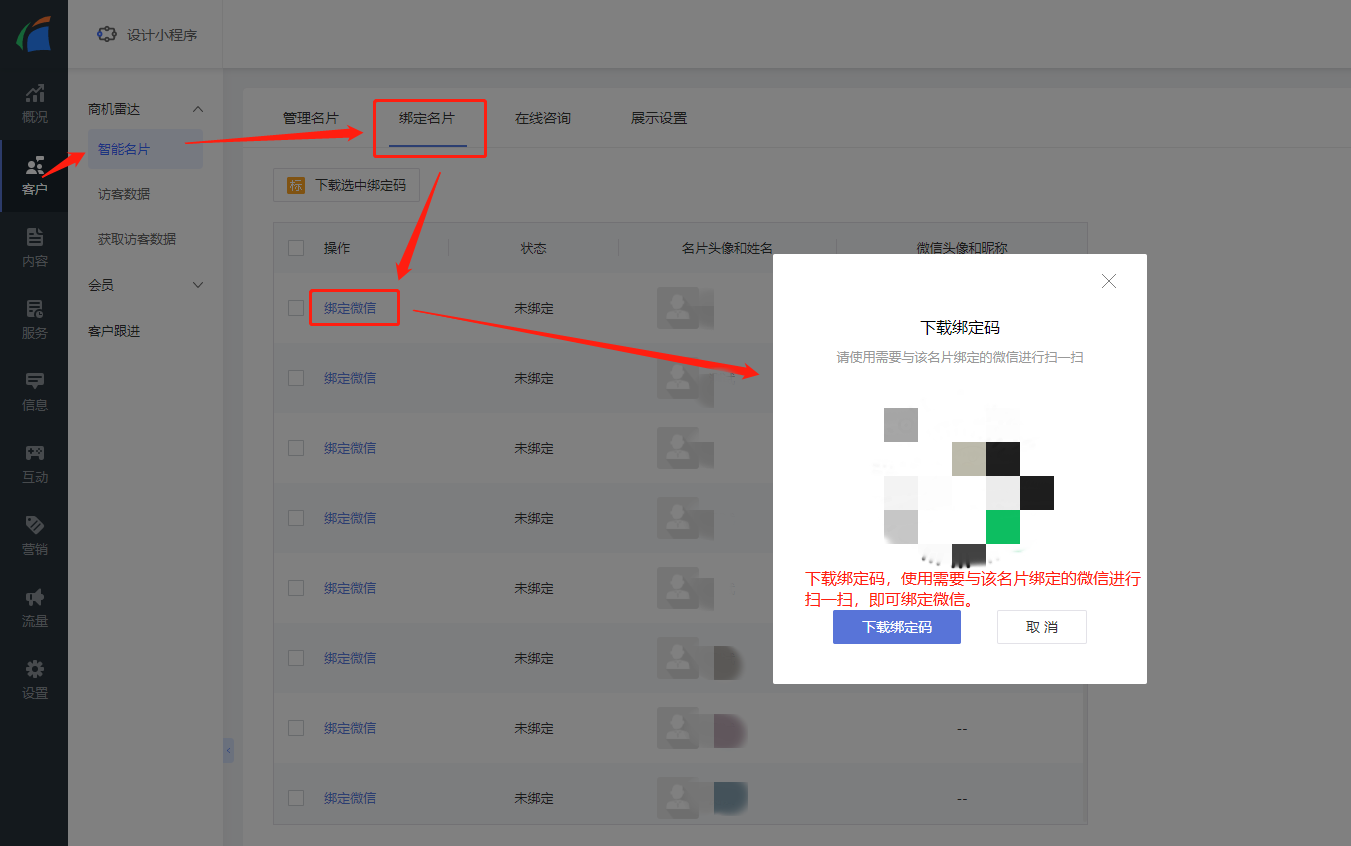Click 绑定微信 link in the seventh row
This screenshot has width=1351, height=846.
(x=350, y=728)
